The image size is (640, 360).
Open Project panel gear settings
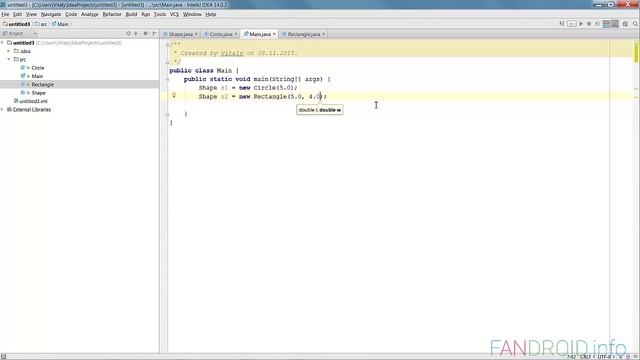(146, 33)
